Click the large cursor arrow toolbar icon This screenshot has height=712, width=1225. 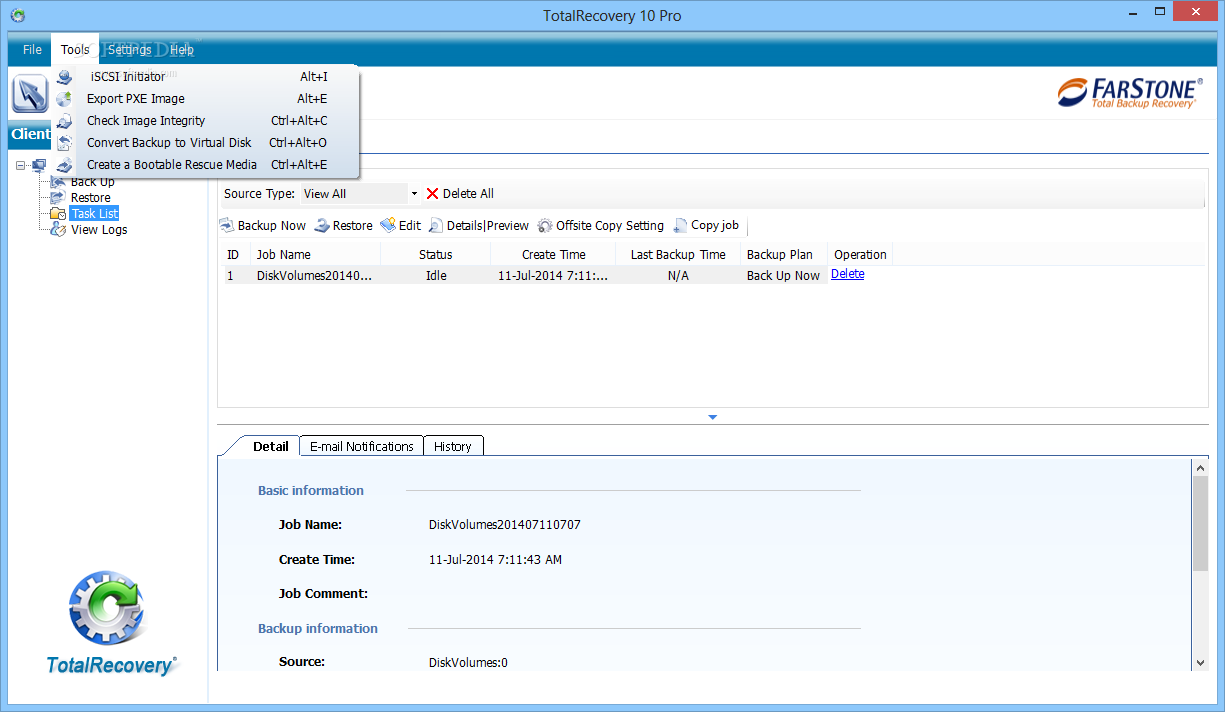click(29, 94)
